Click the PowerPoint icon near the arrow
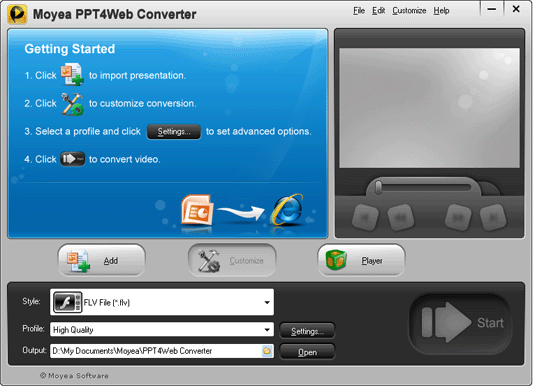The image size is (535, 388). (197, 210)
